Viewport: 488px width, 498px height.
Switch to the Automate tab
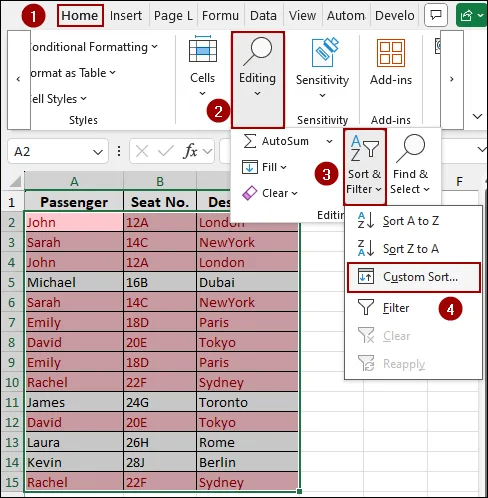pos(346,16)
